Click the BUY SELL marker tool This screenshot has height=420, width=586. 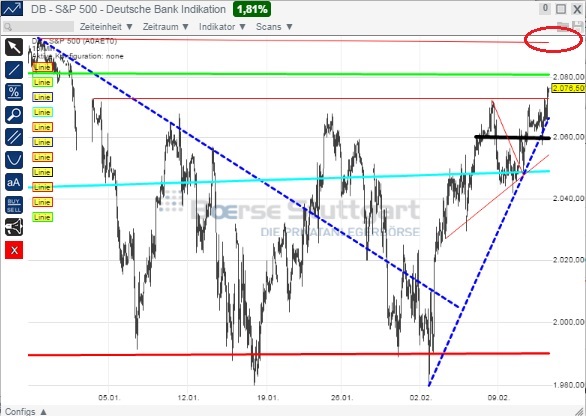point(14,205)
